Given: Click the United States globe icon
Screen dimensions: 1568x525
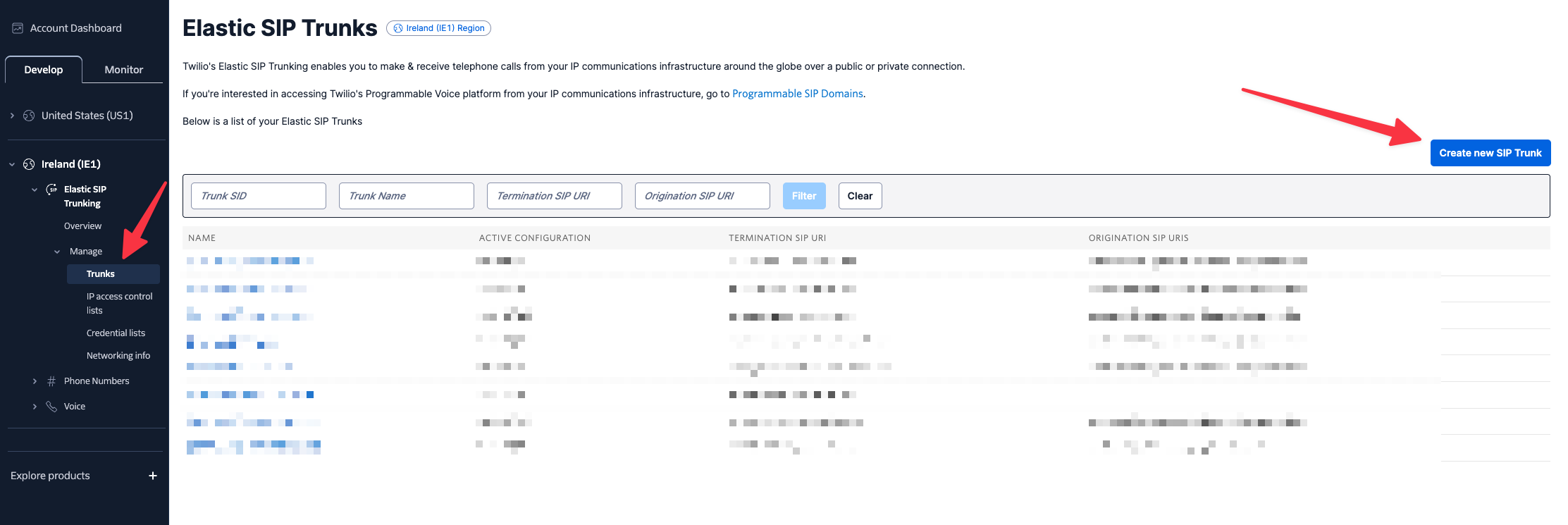Looking at the screenshot, I should coord(29,116).
